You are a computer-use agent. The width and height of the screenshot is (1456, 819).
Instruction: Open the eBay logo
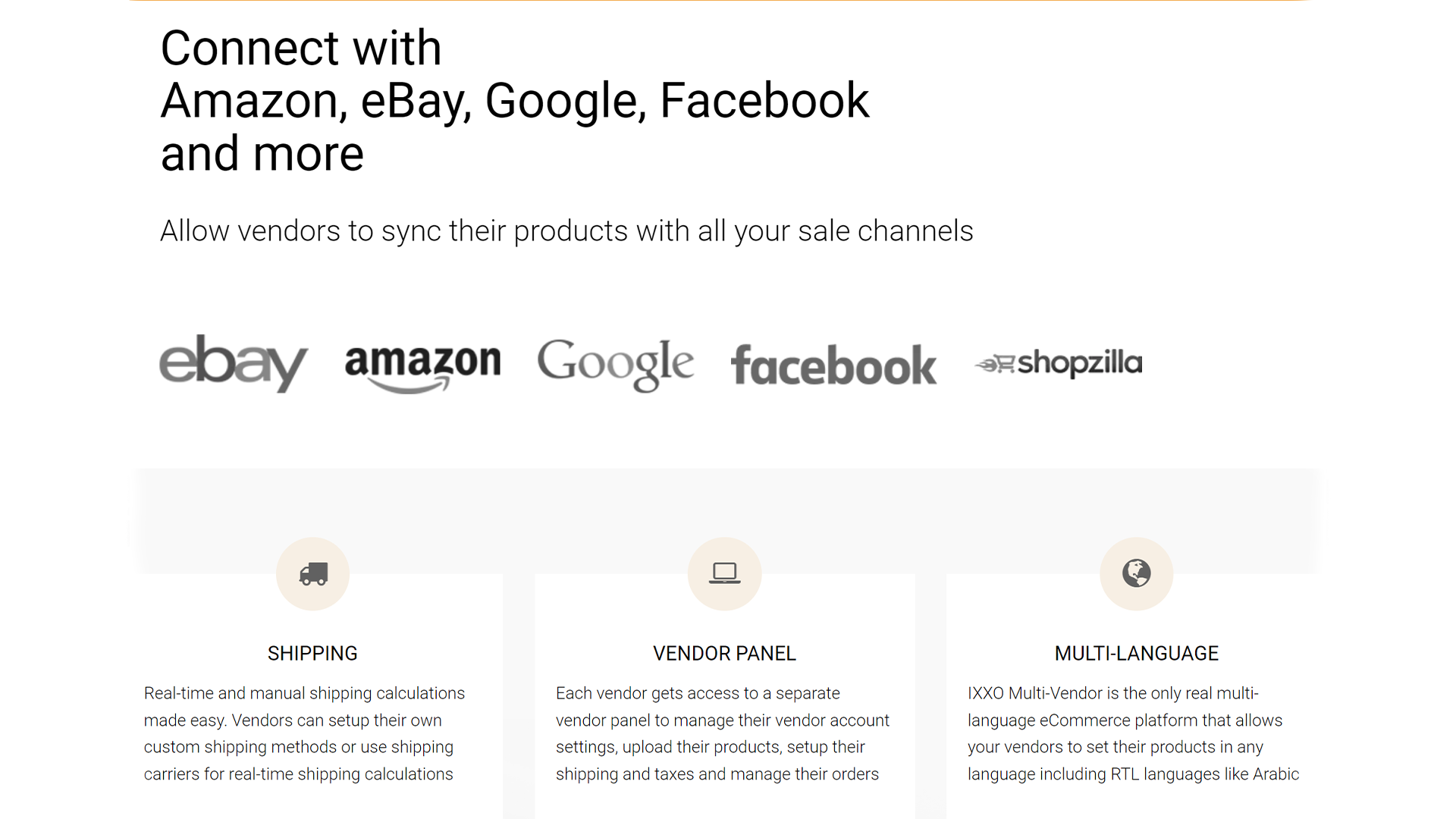point(233,363)
